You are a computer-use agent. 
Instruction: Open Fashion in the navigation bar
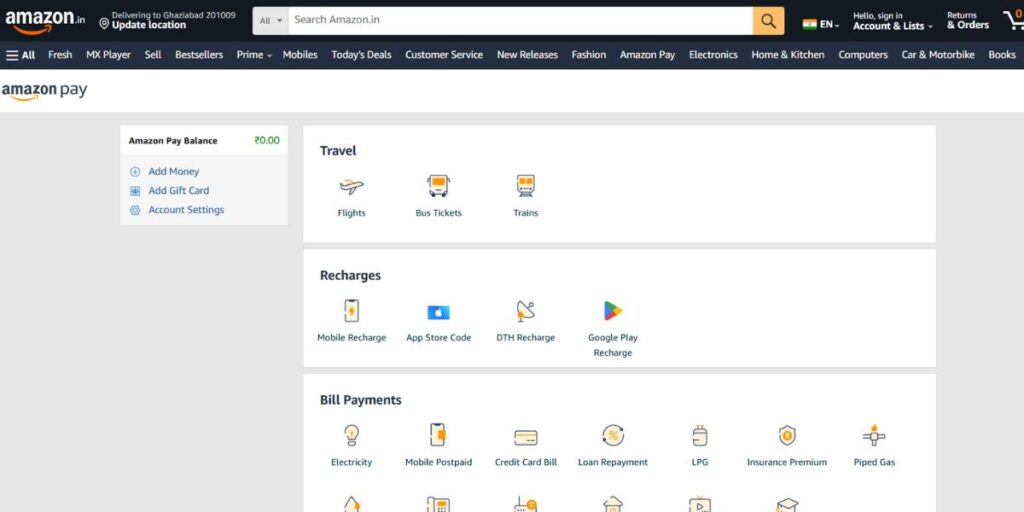coord(589,55)
